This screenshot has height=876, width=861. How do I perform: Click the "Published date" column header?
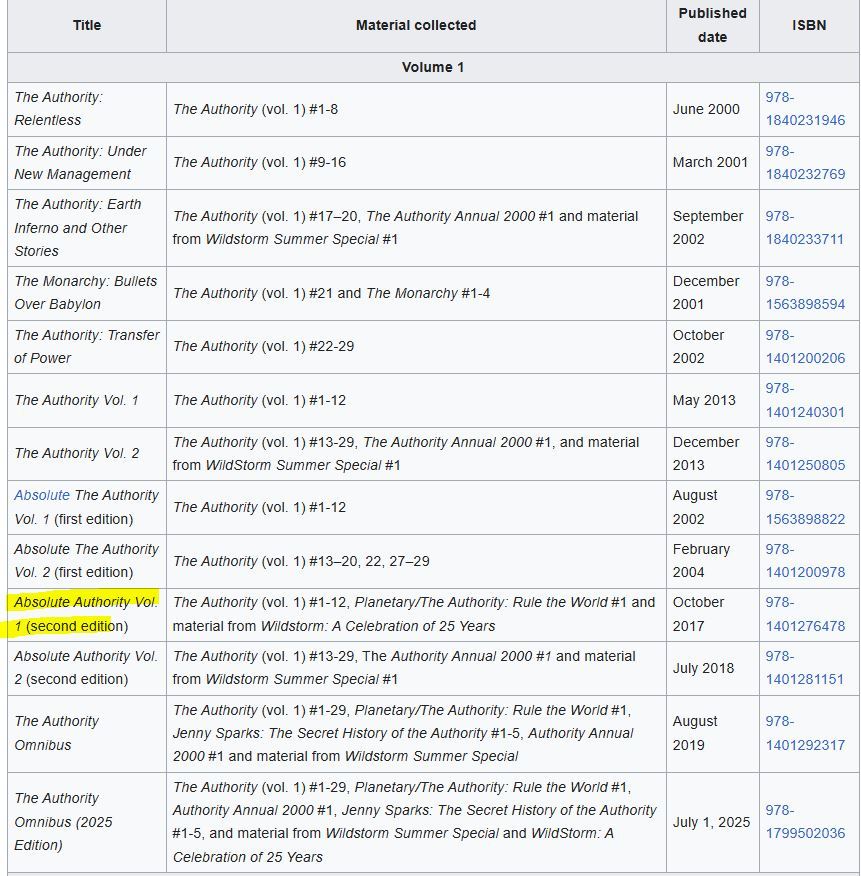click(713, 25)
